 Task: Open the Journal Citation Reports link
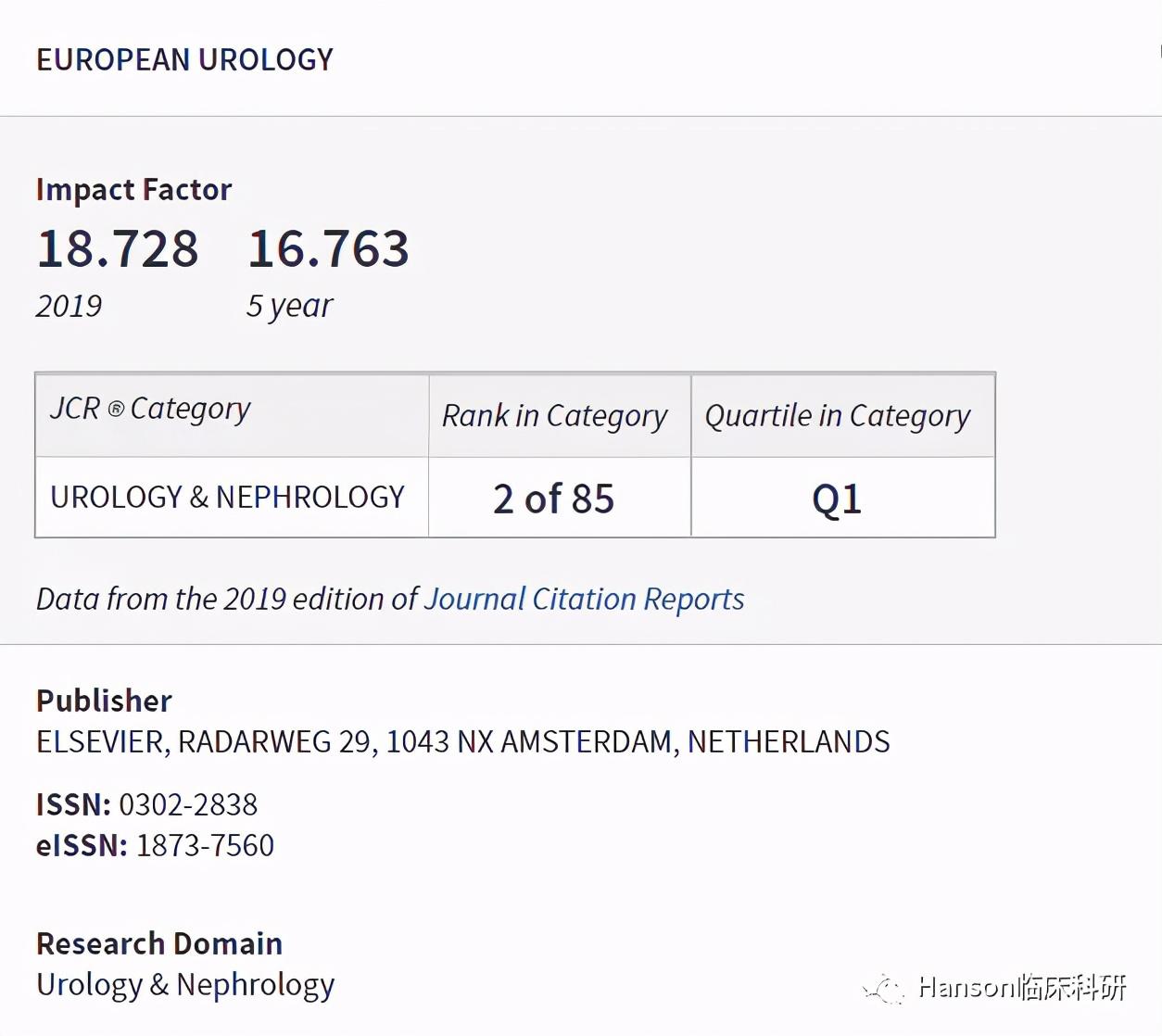click(584, 600)
